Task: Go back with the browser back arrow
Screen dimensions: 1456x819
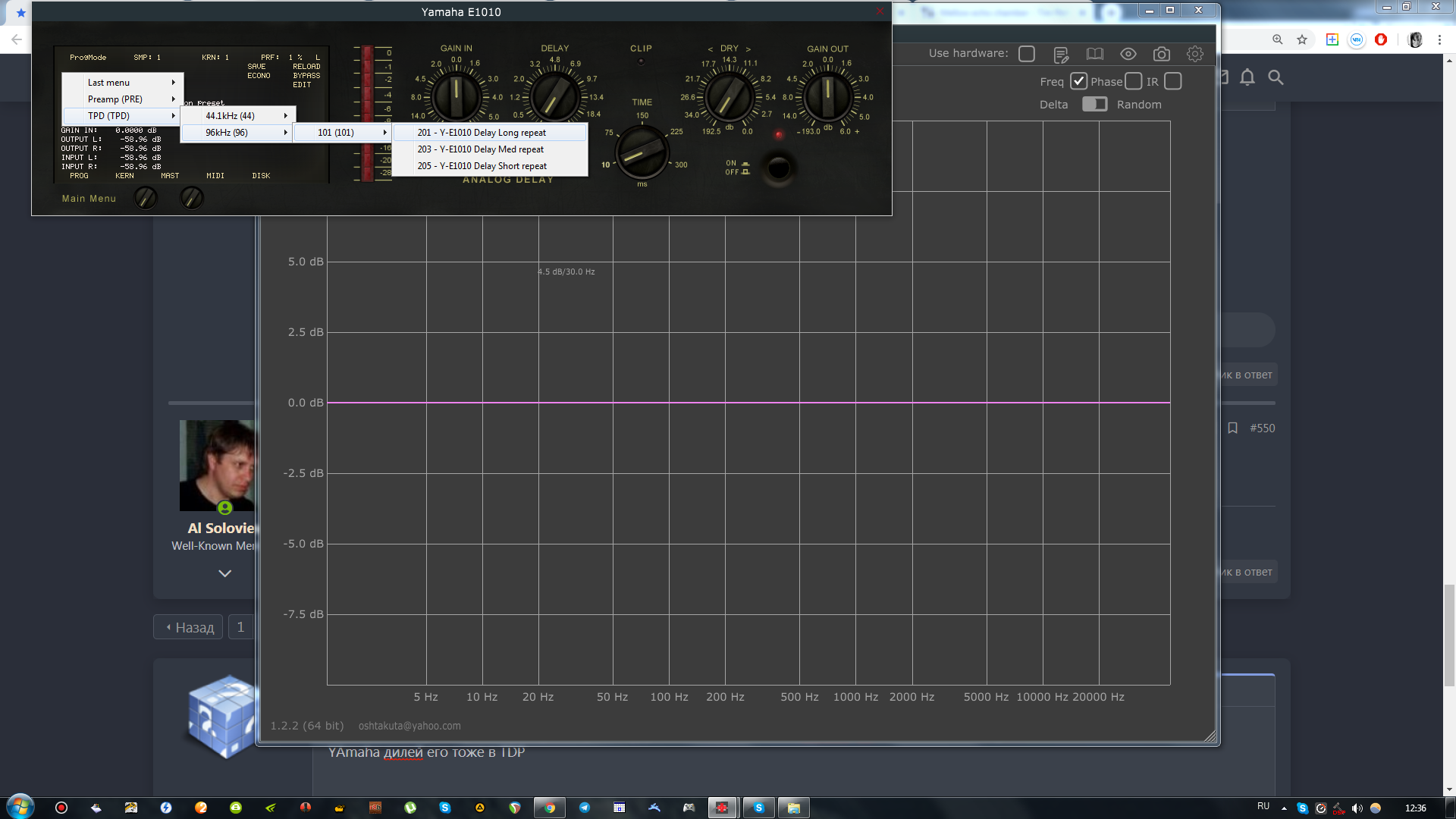Action: click(x=16, y=39)
